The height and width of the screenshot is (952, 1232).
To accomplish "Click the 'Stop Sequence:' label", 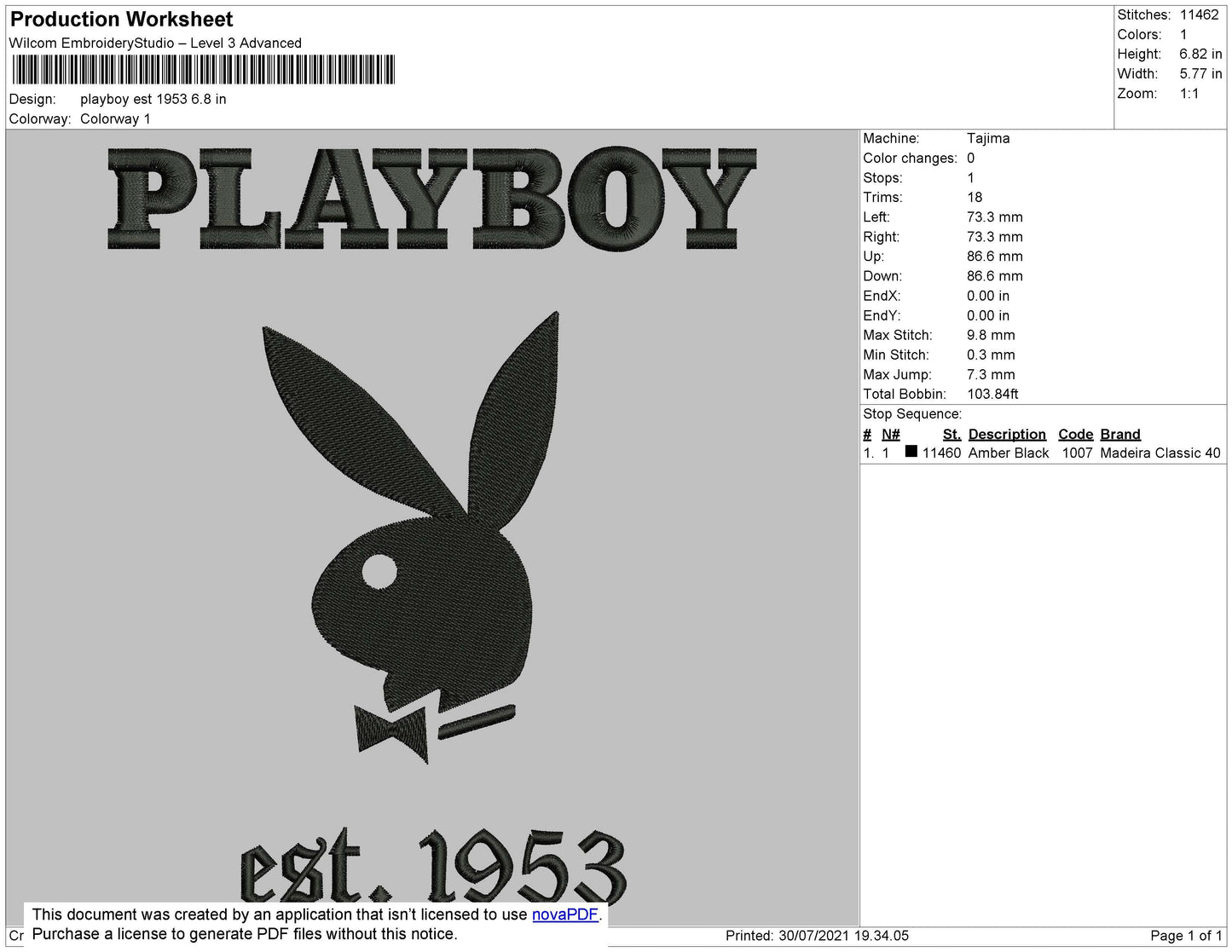I will pyautogui.click(x=912, y=413).
